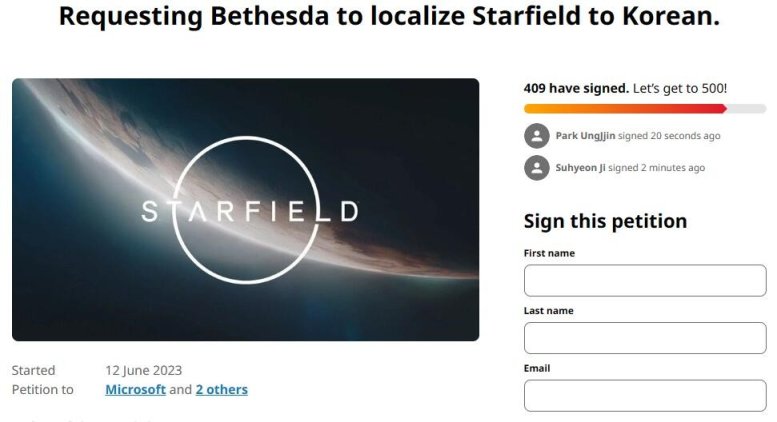The height and width of the screenshot is (422, 777).
Task: Click the "409 have signed" counter text
Action: (x=576, y=88)
